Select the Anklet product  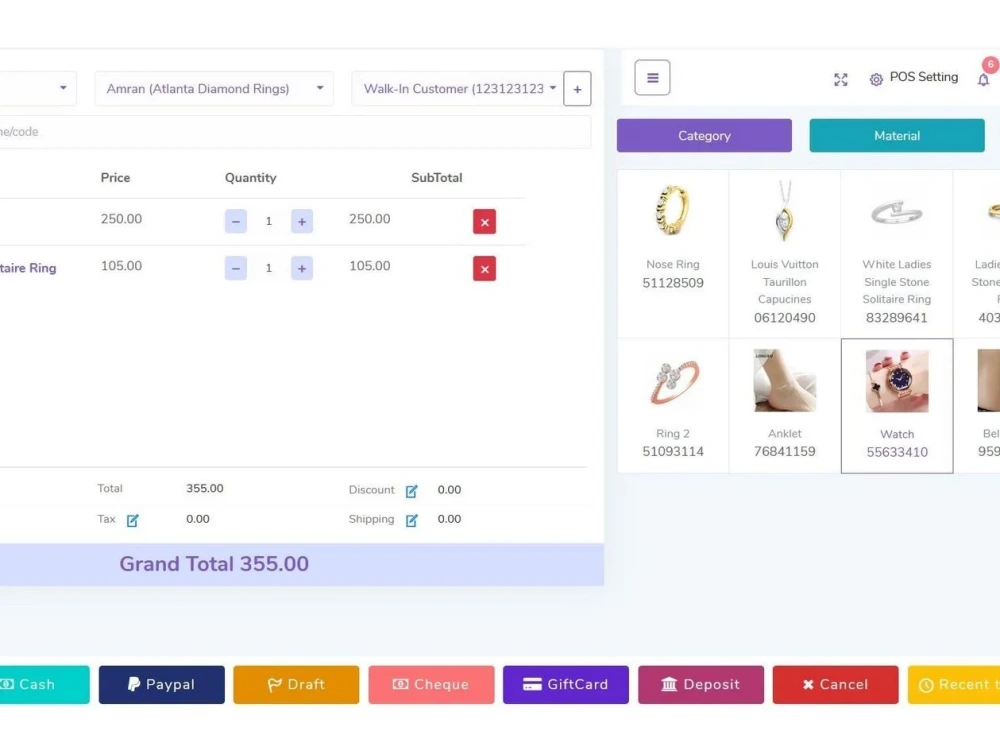pyautogui.click(x=784, y=406)
